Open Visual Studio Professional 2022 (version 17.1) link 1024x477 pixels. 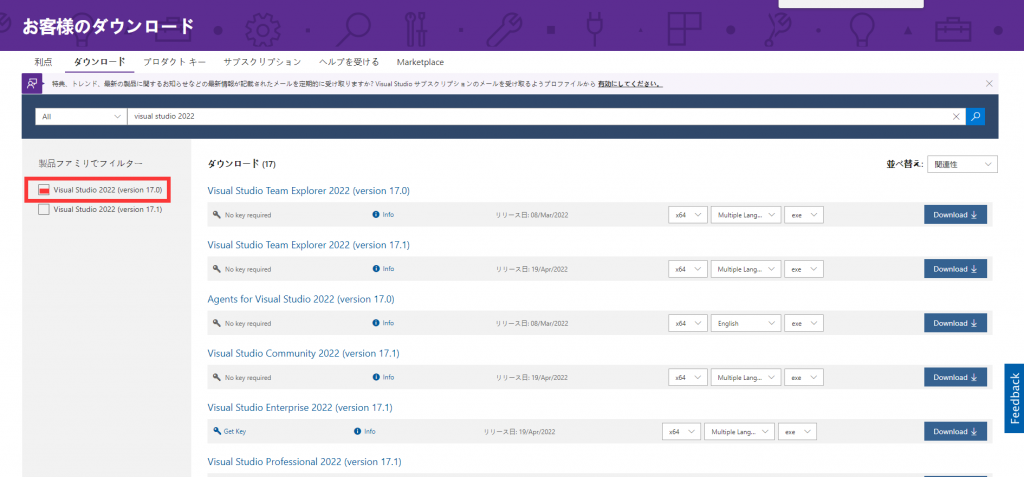304,462
